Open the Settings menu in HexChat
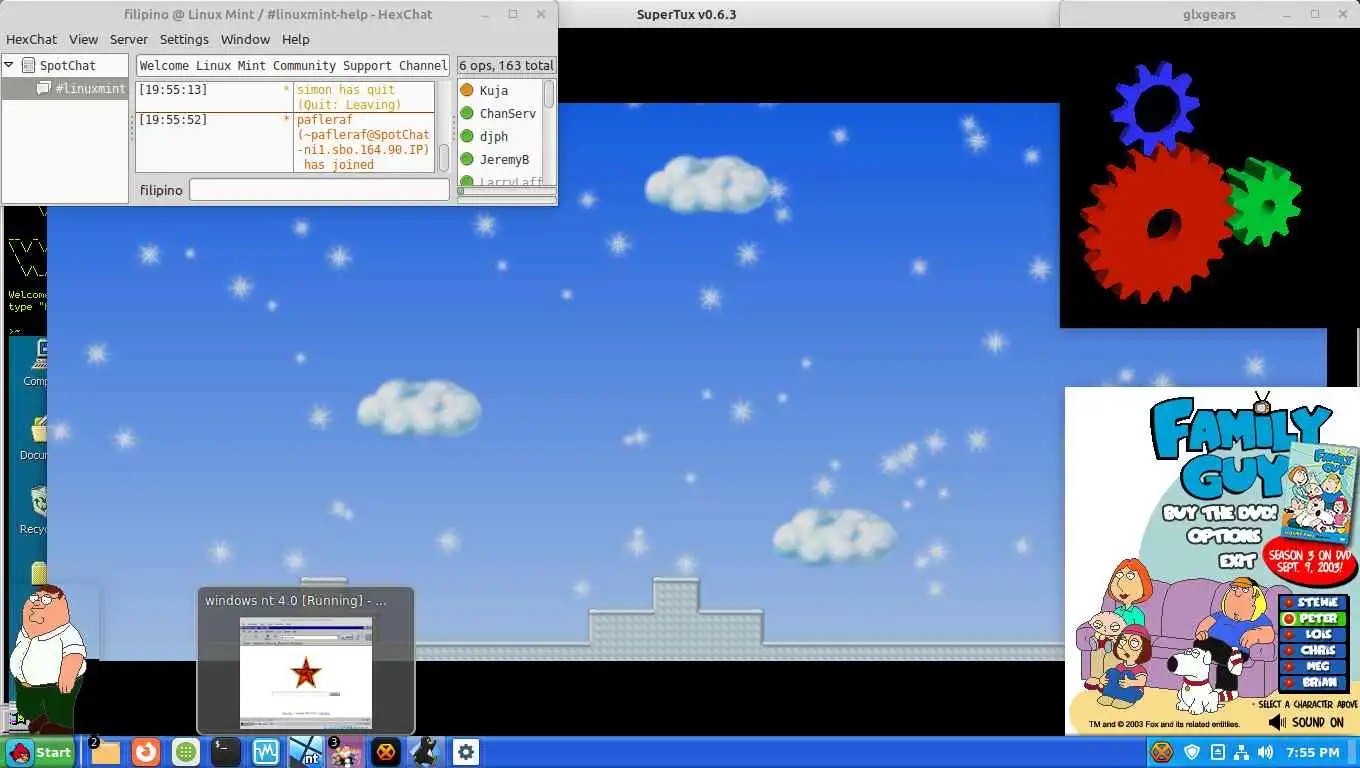The height and width of the screenshot is (768, 1360). [x=184, y=39]
